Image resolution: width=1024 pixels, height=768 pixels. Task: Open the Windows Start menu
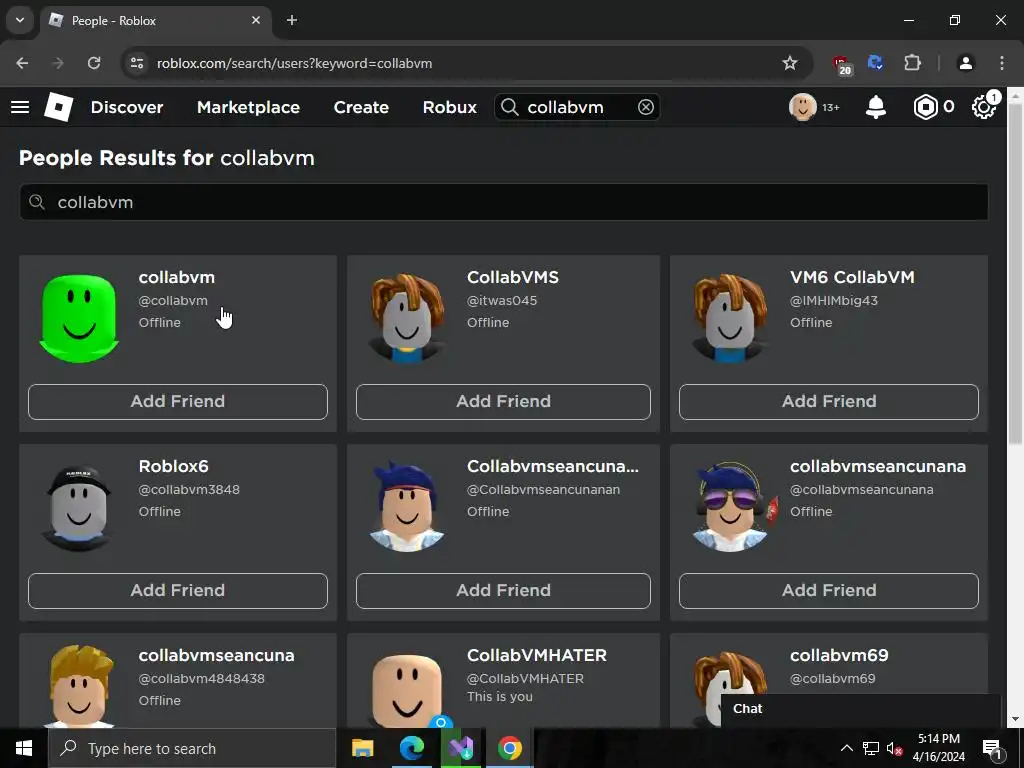point(24,748)
